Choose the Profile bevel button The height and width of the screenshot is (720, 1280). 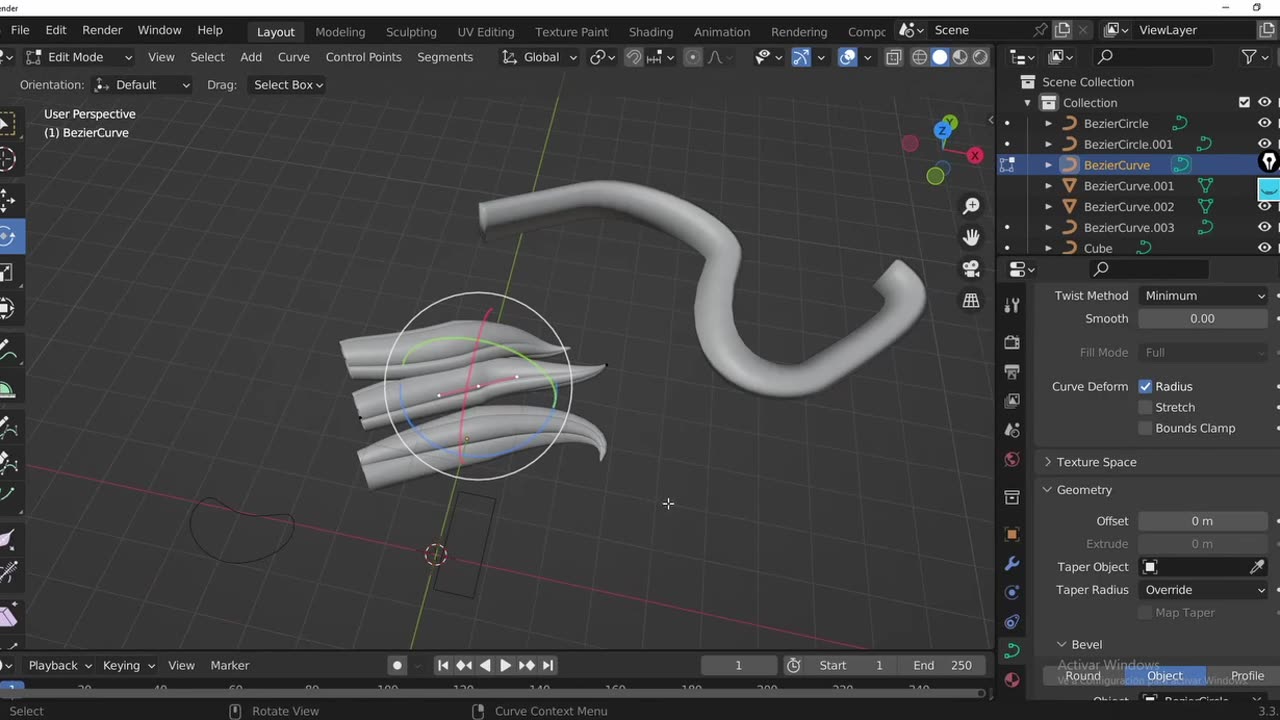click(1247, 676)
